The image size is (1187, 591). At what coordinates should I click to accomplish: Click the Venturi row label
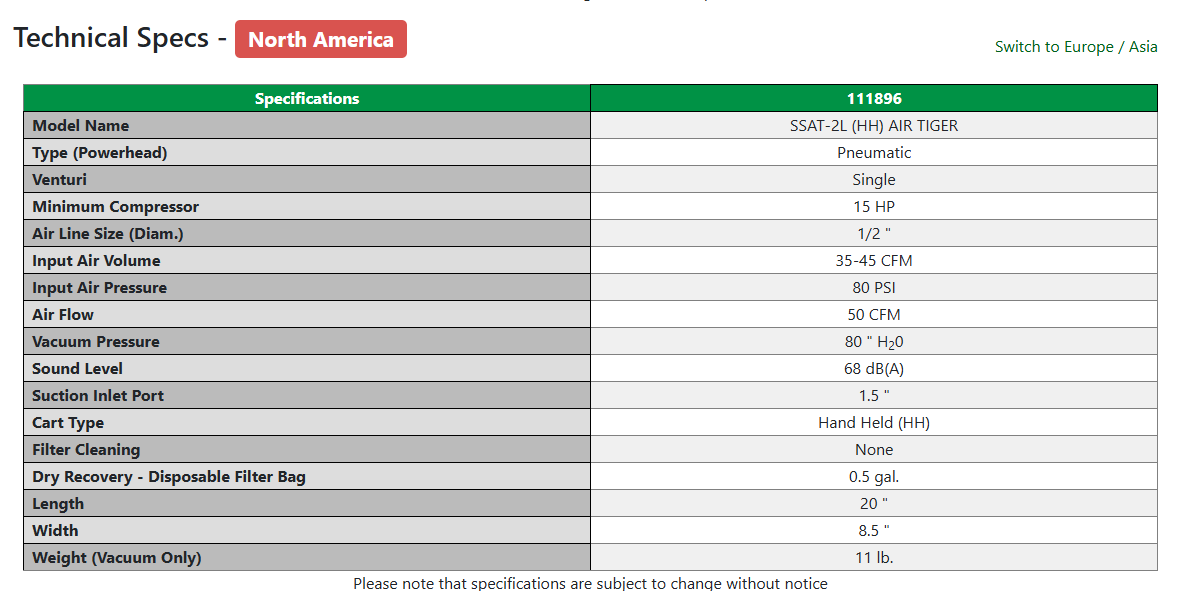click(307, 180)
